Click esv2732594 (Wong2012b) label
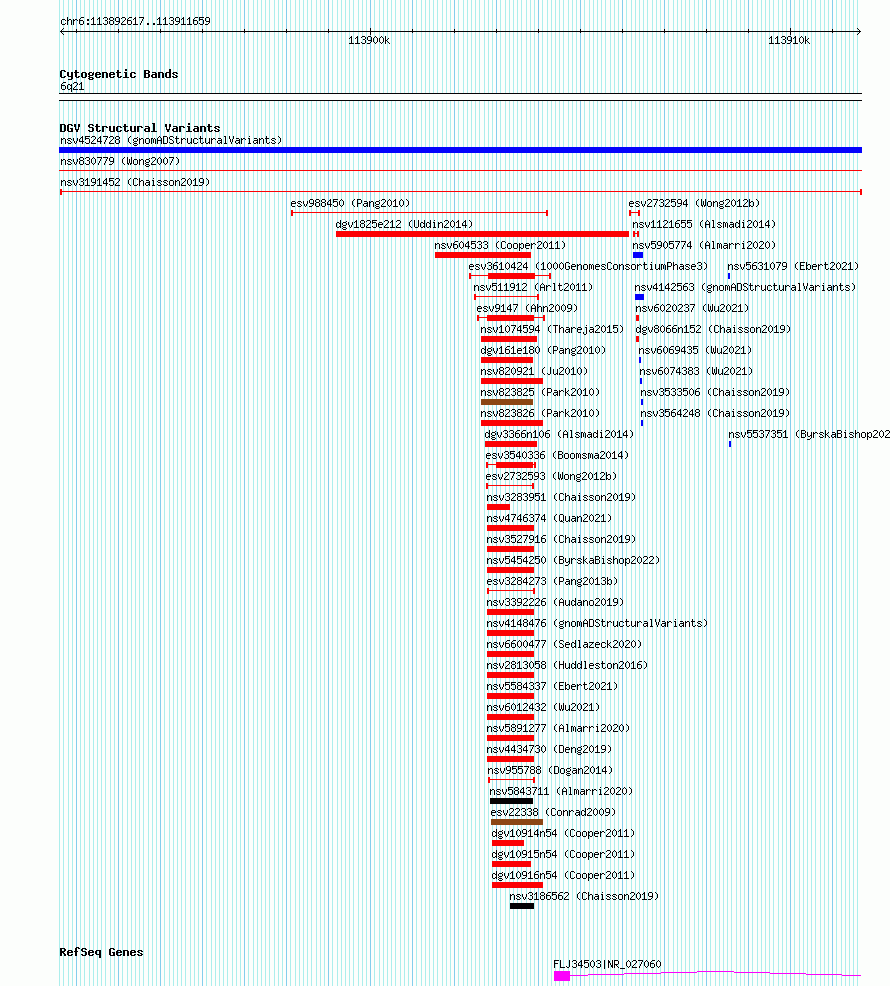 tap(694, 203)
